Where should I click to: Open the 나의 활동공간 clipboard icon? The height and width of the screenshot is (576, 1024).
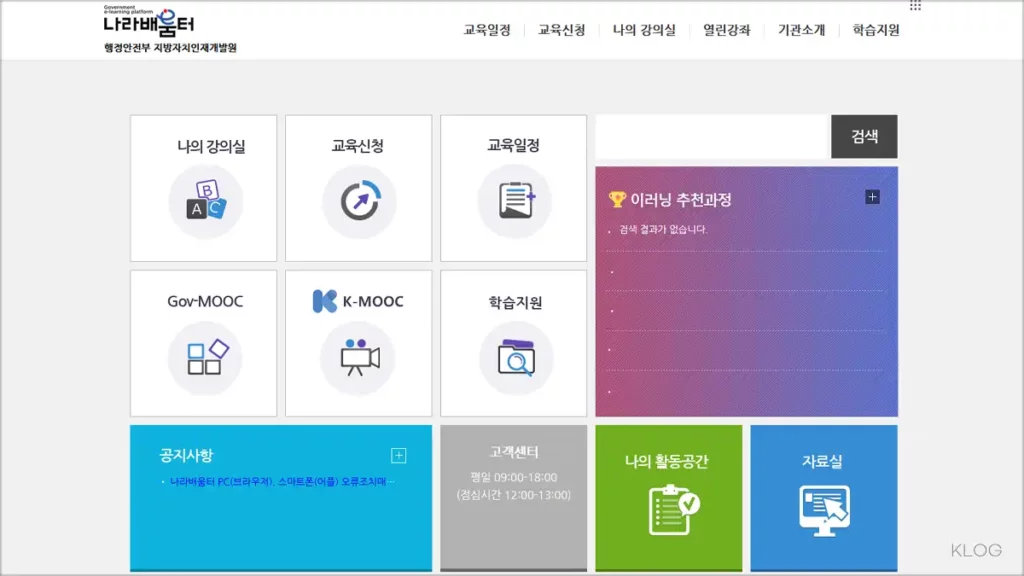coord(674,510)
